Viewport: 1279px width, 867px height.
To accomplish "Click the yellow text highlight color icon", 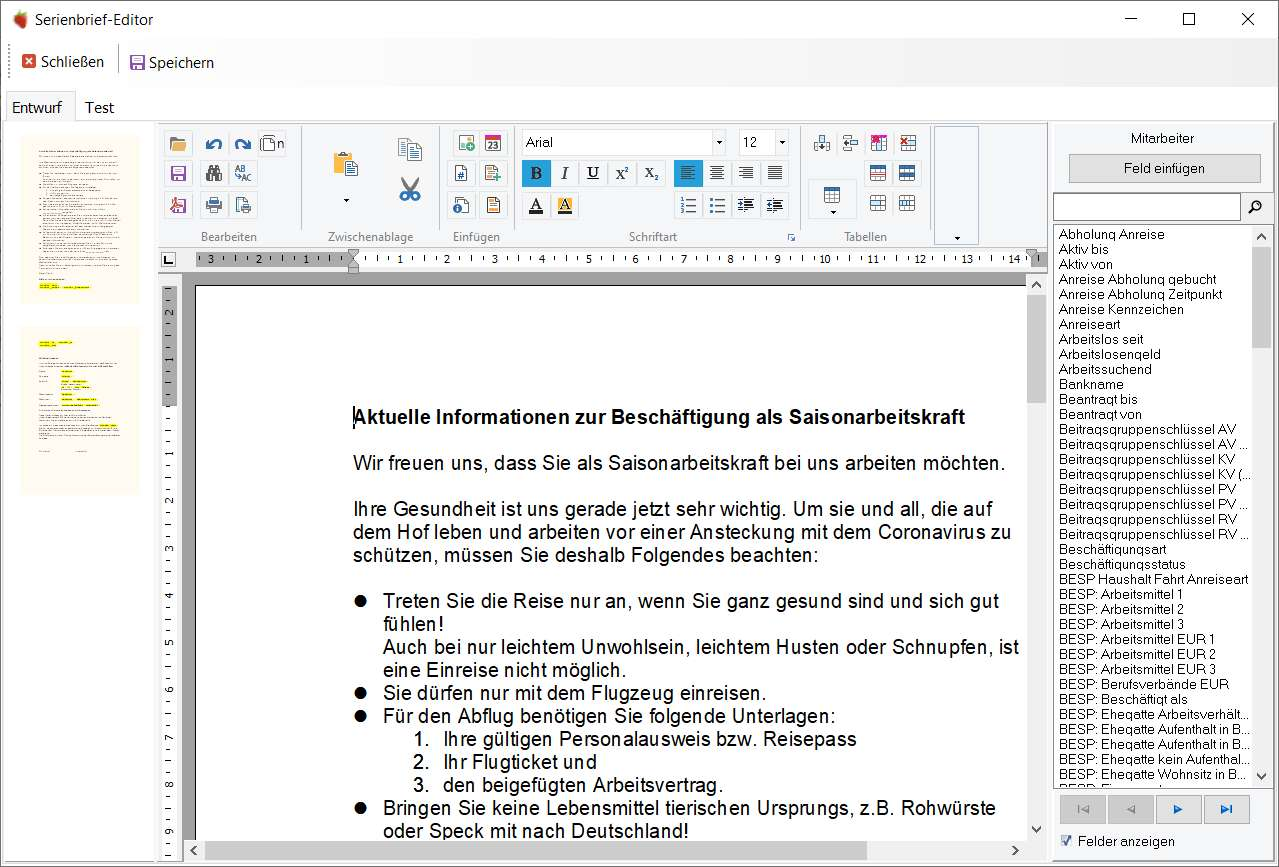I will 565,205.
